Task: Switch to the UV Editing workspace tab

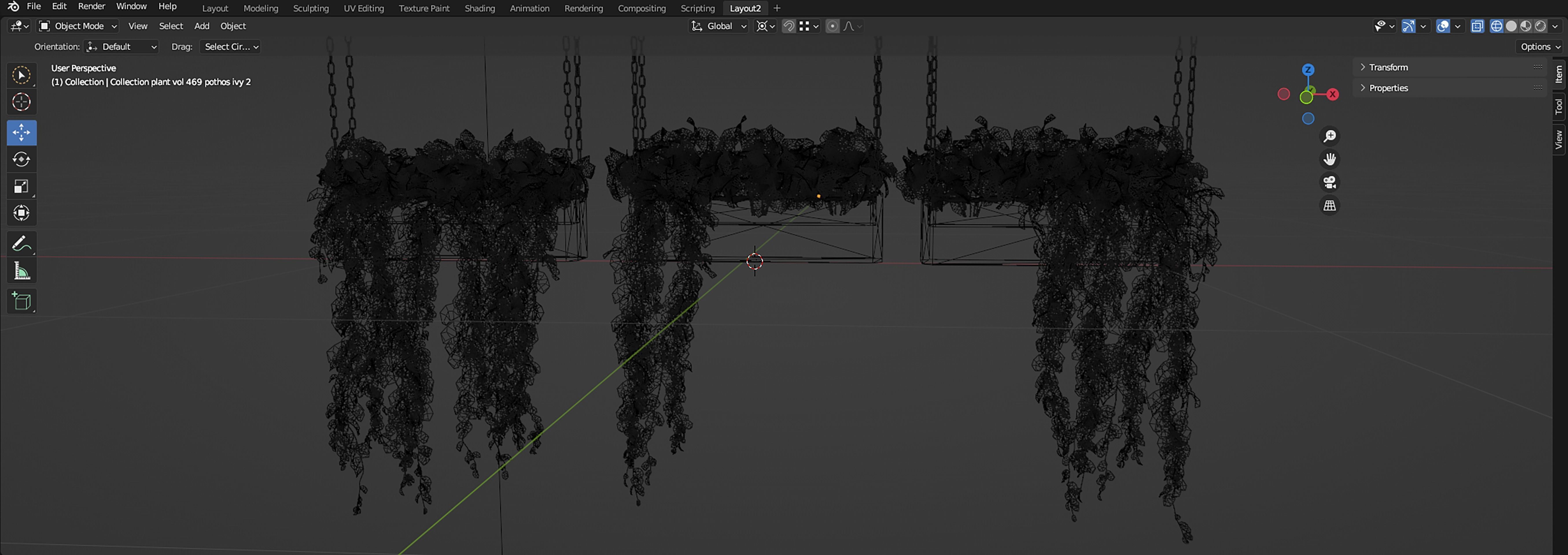Action: click(x=363, y=8)
